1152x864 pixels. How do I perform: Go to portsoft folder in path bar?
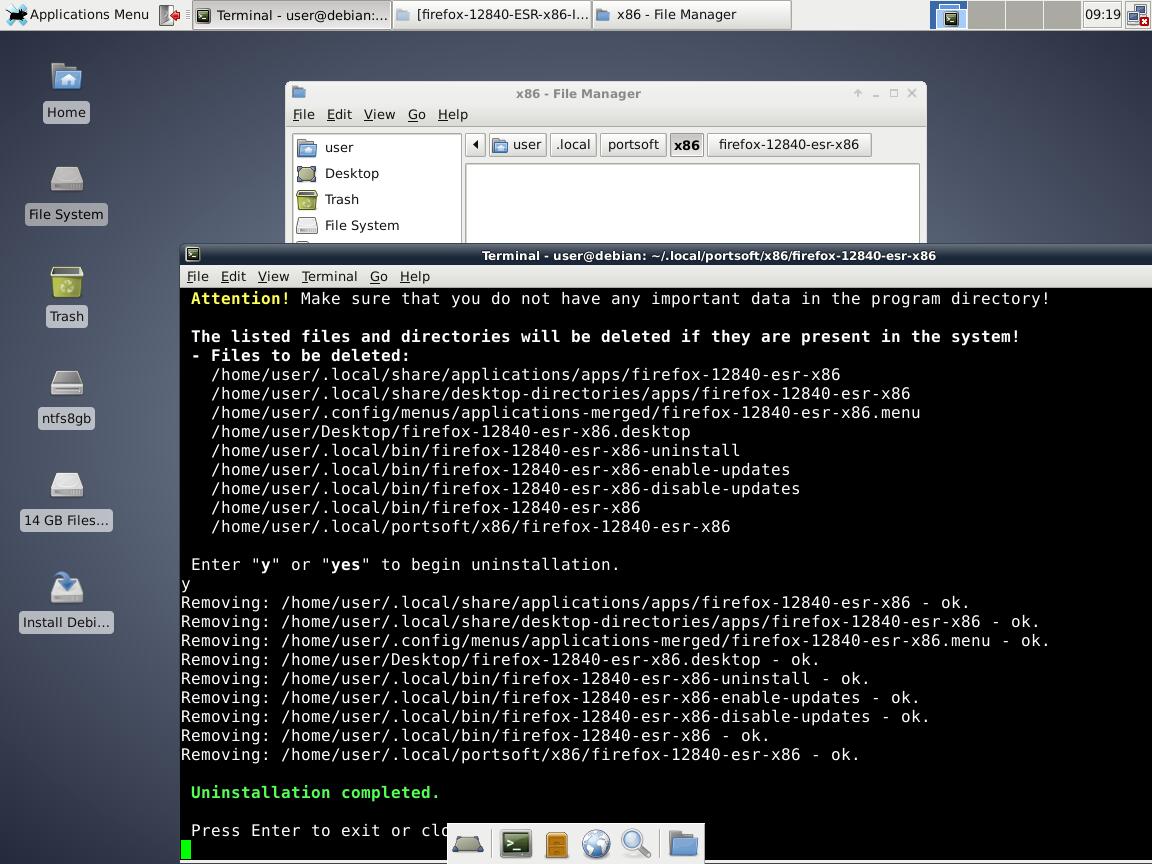point(633,145)
